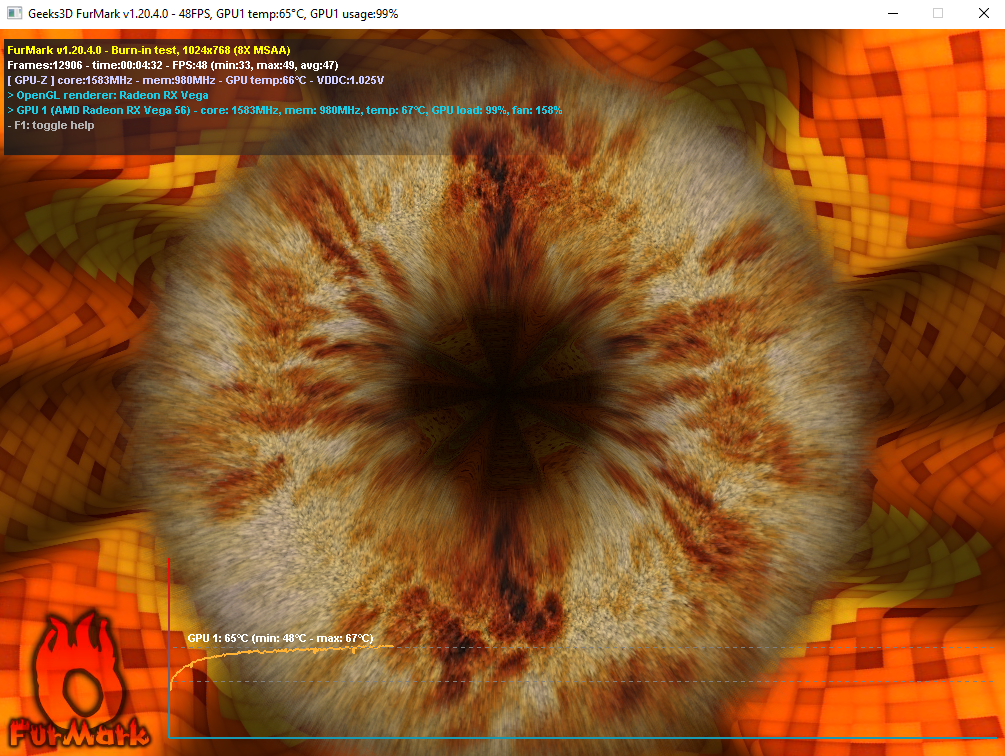Click the '[ GPU-Z ] core:1583MHz' line
The height and width of the screenshot is (756, 1005).
tap(195, 80)
